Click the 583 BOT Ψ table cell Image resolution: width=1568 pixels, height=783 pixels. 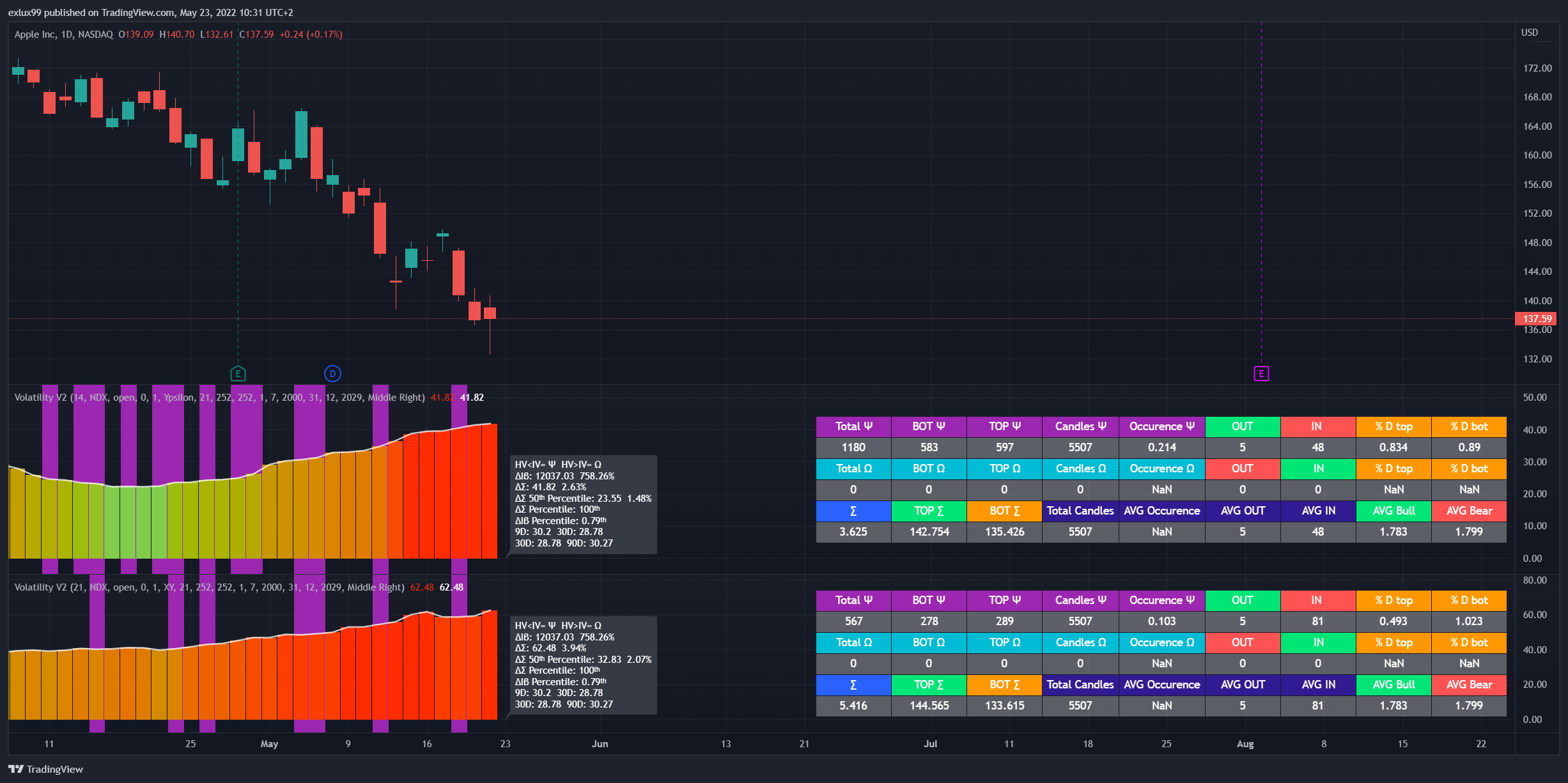click(x=929, y=447)
